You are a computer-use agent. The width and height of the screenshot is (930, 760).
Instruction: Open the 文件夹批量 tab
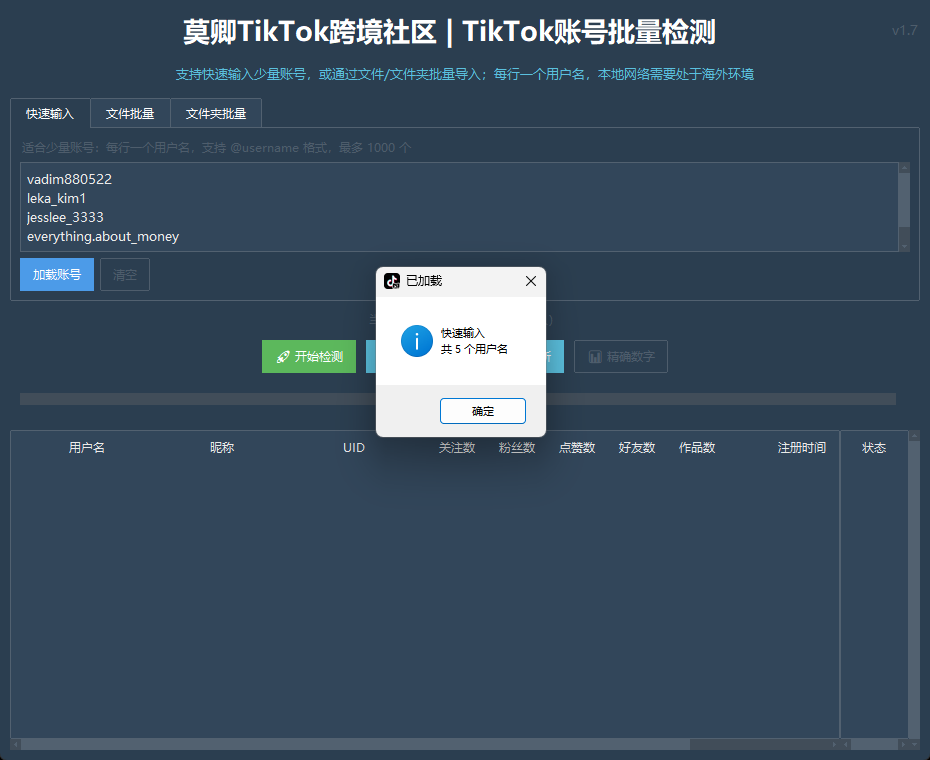216,113
